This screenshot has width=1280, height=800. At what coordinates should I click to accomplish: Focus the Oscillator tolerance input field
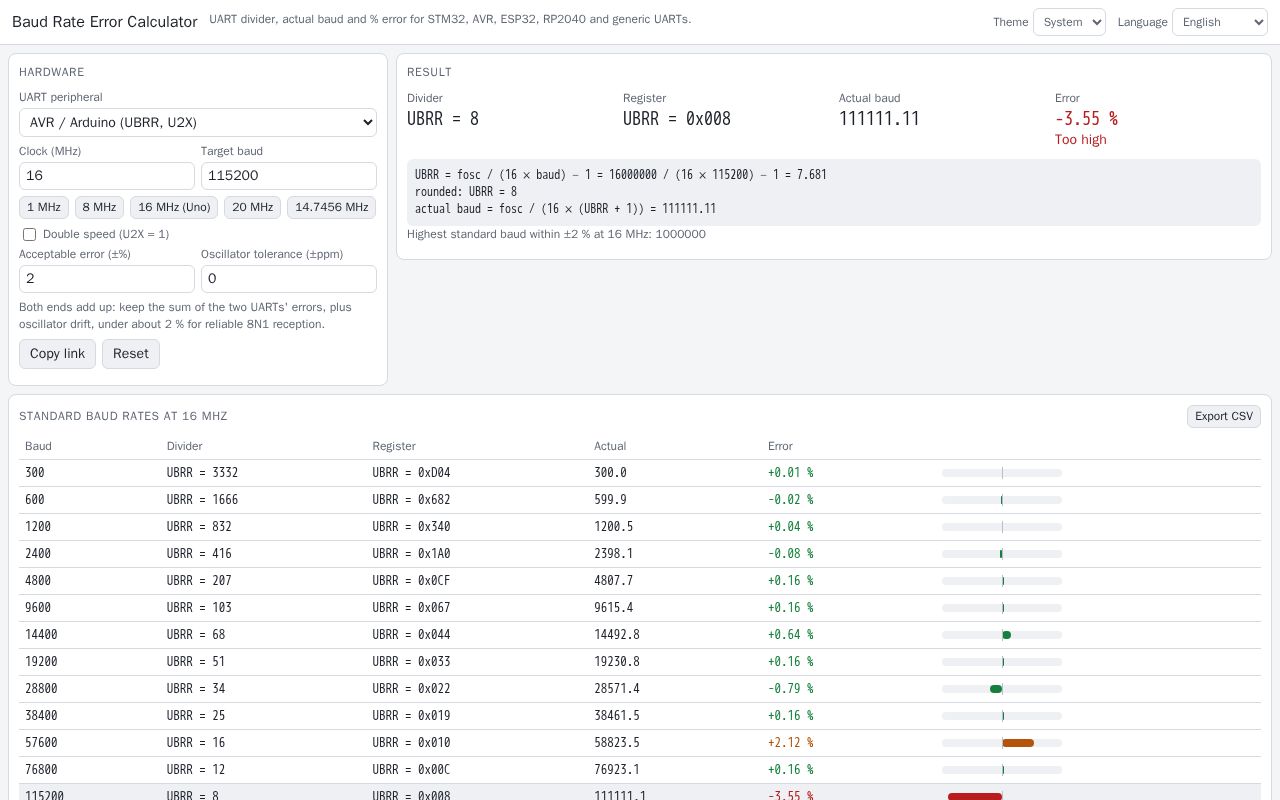[x=289, y=279]
